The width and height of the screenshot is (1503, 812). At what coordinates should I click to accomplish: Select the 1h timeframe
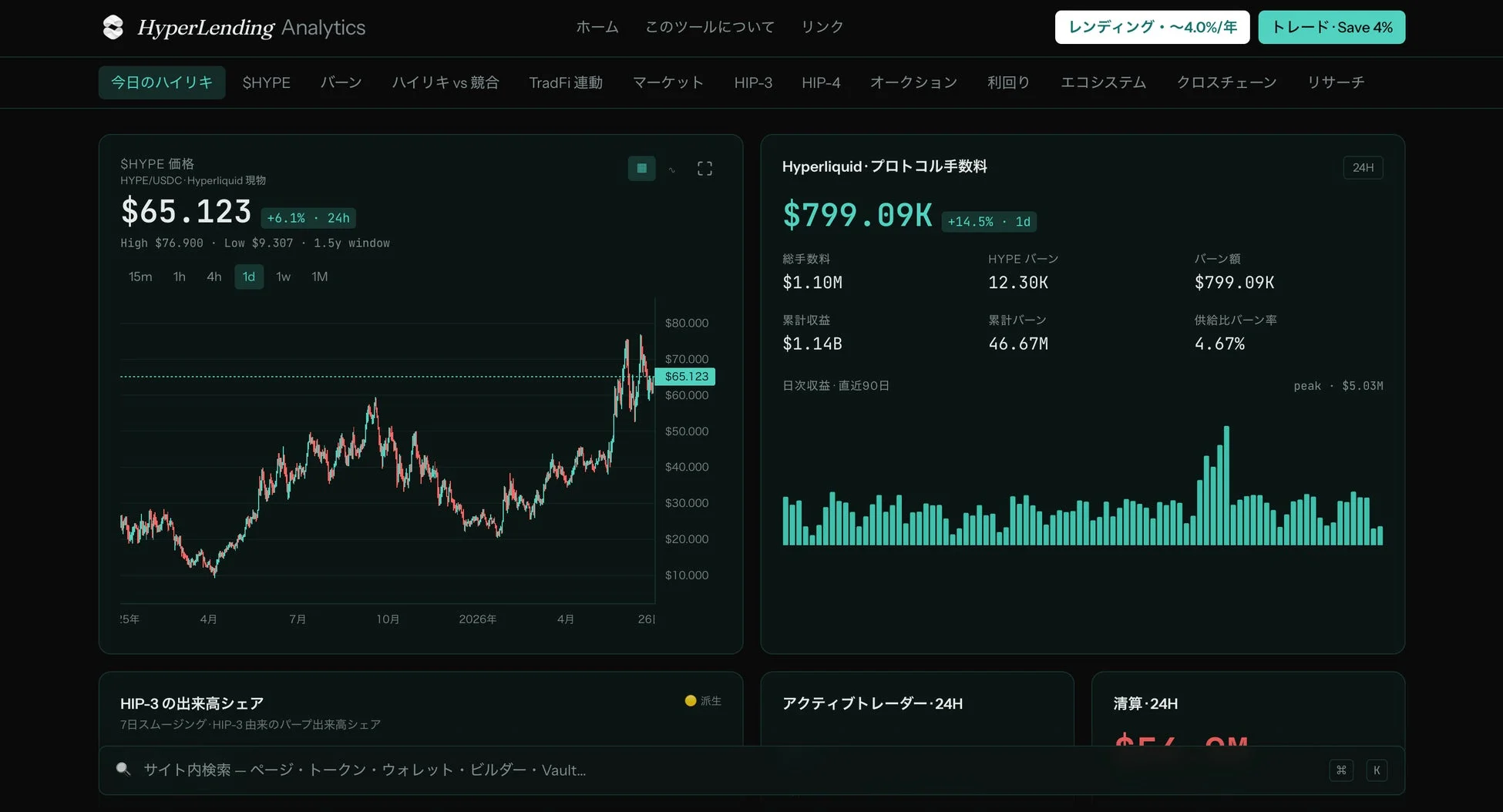(x=180, y=277)
